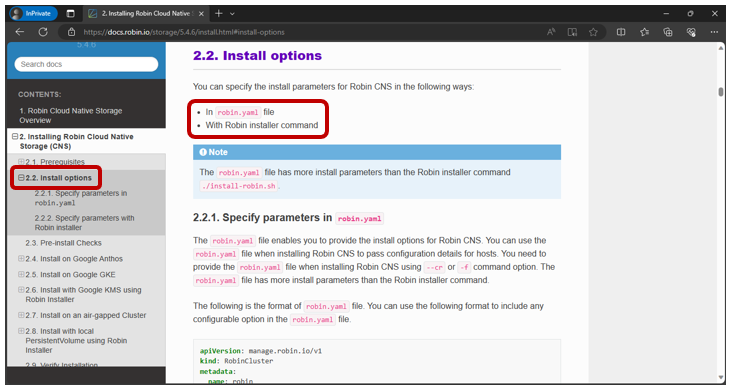Open the tab search dropdown arrow
Screen dimensions: 733x390
tap(232, 14)
